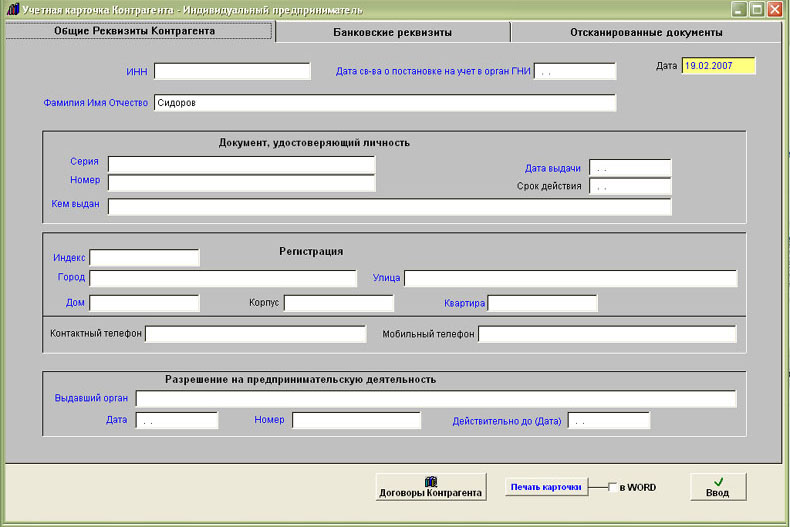790x527 pixels.
Task: Click the Кем выдан label
Action: tap(76, 204)
